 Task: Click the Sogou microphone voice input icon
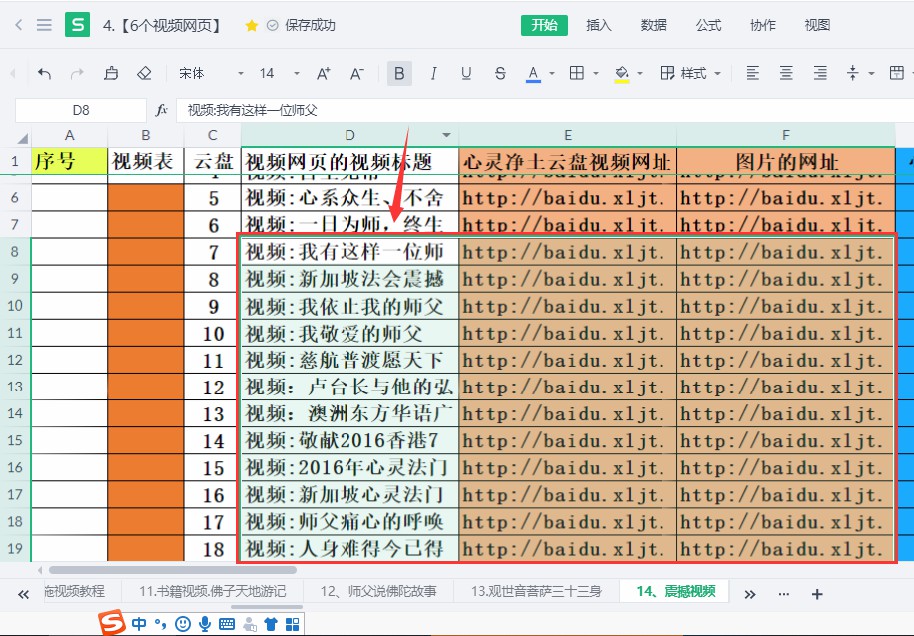click(x=205, y=624)
